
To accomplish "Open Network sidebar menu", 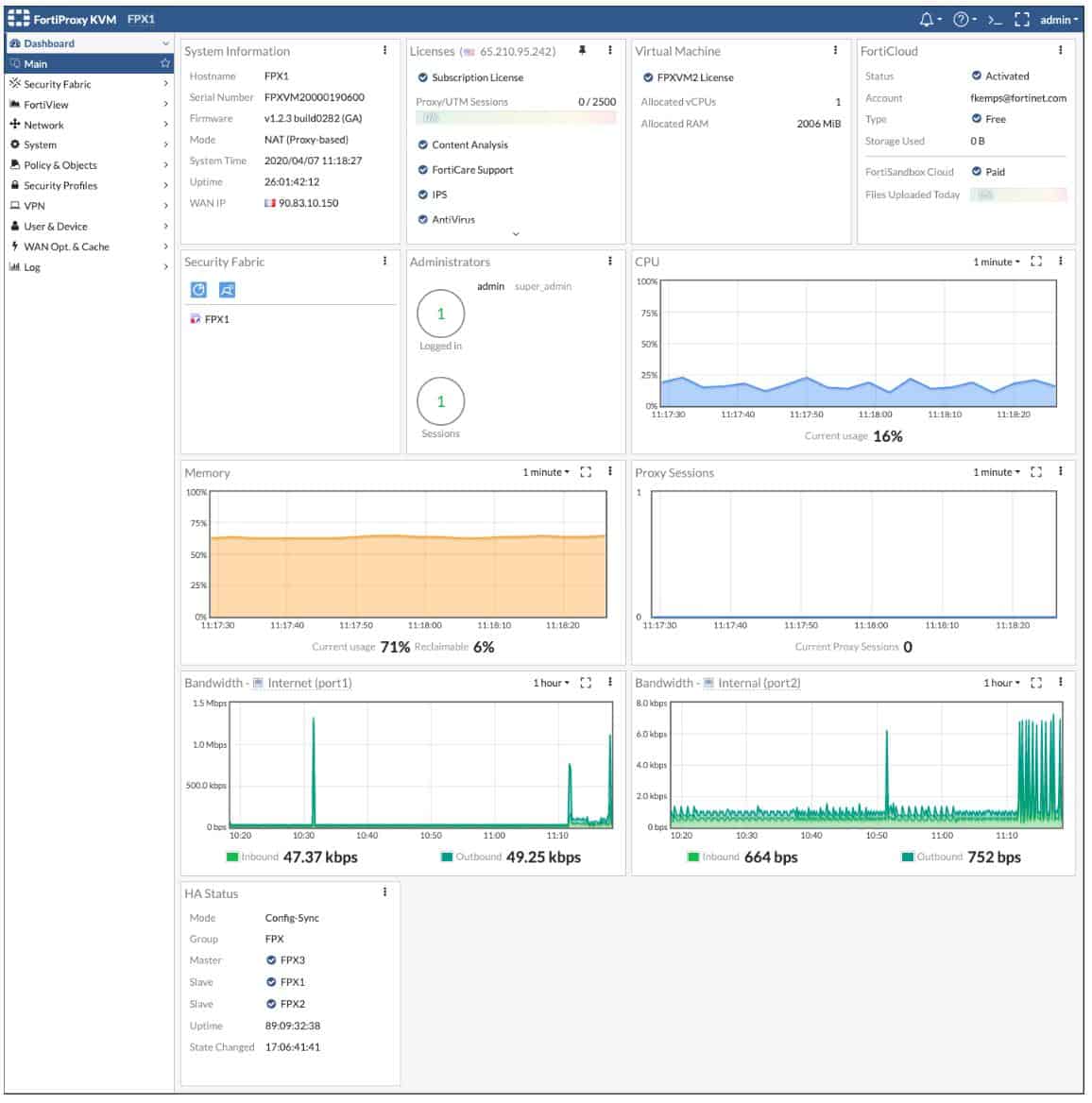I will pyautogui.click(x=88, y=126).
